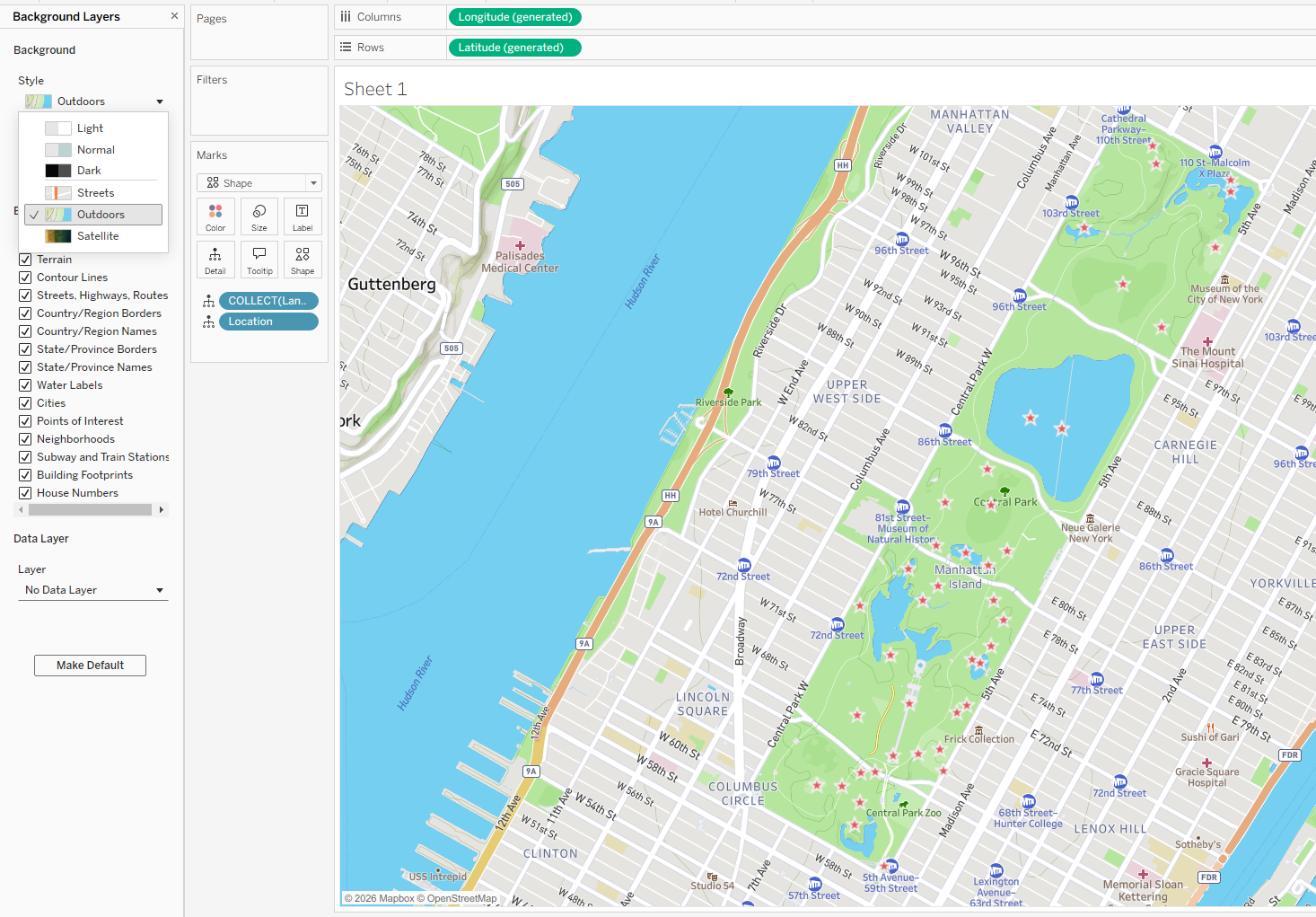Toggle the Cities layer checkbox
This screenshot has width=1316, height=917.
click(25, 403)
